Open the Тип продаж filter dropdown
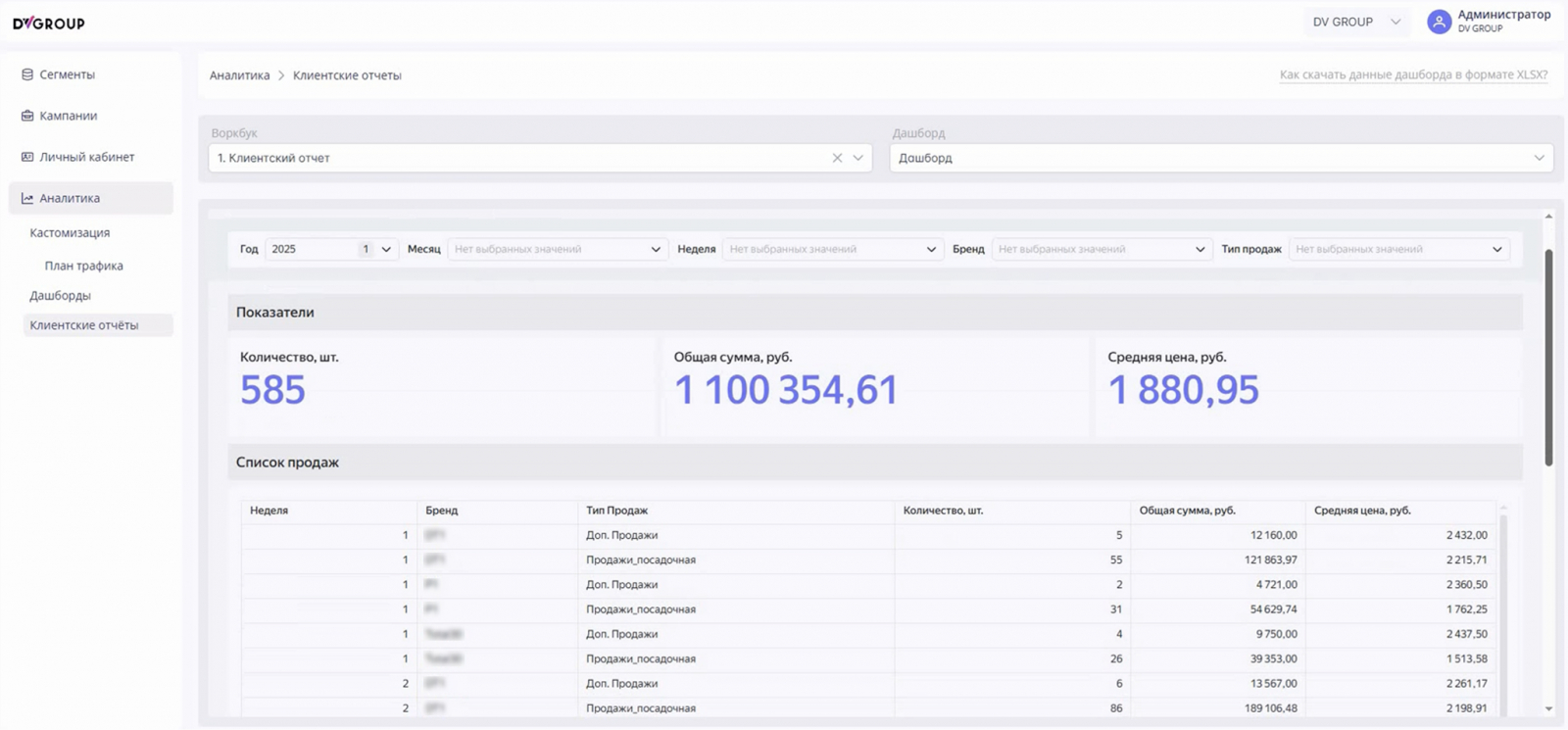Viewport: 1568px width, 730px height. coord(1398,249)
